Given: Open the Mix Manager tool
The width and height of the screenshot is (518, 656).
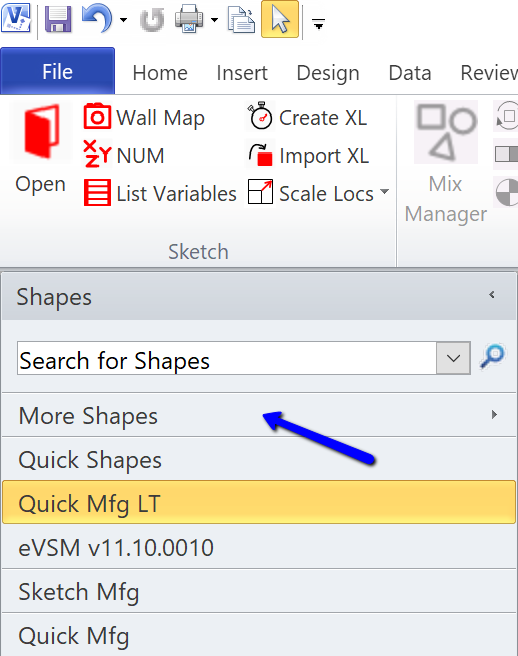Looking at the screenshot, I should (446, 163).
